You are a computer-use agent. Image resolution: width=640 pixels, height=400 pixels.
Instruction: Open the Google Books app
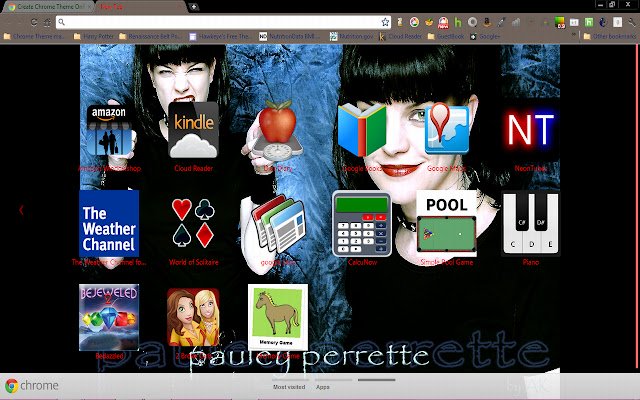[x=362, y=131]
